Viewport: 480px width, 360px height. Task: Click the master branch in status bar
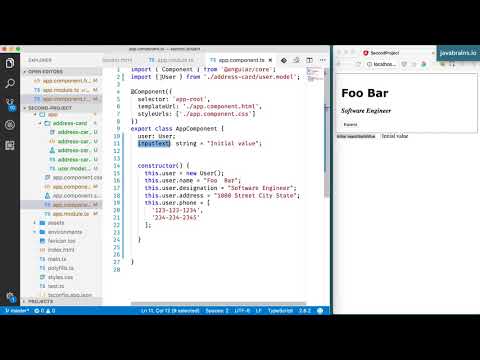17,311
